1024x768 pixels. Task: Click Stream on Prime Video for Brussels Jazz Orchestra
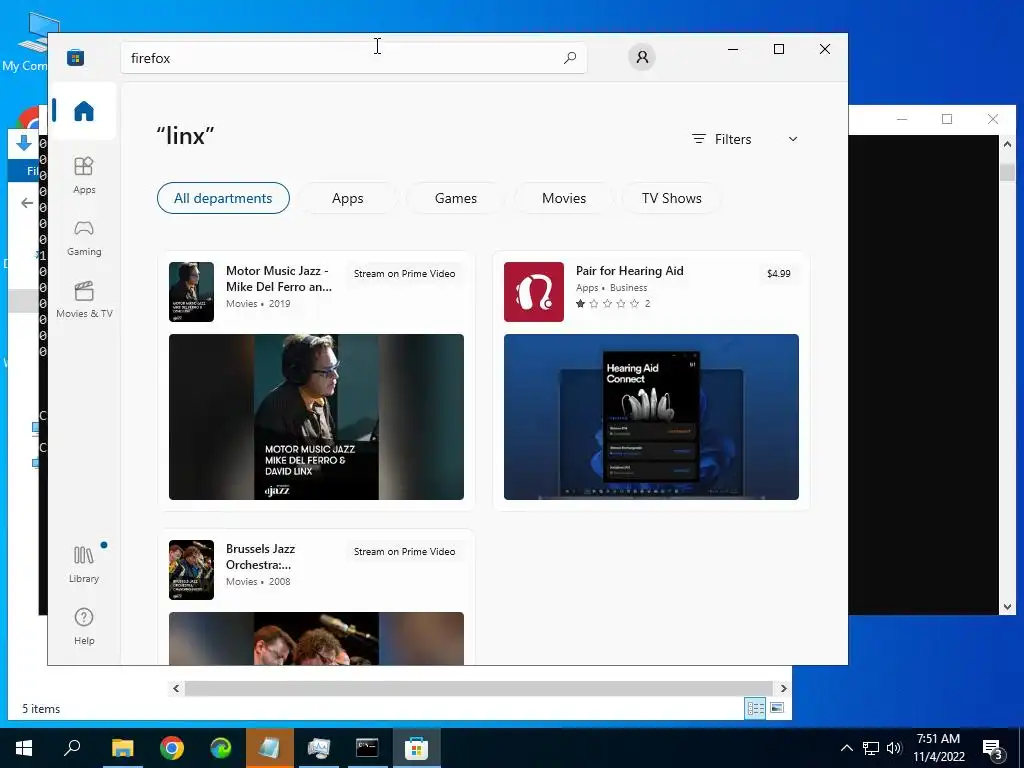[x=404, y=552]
